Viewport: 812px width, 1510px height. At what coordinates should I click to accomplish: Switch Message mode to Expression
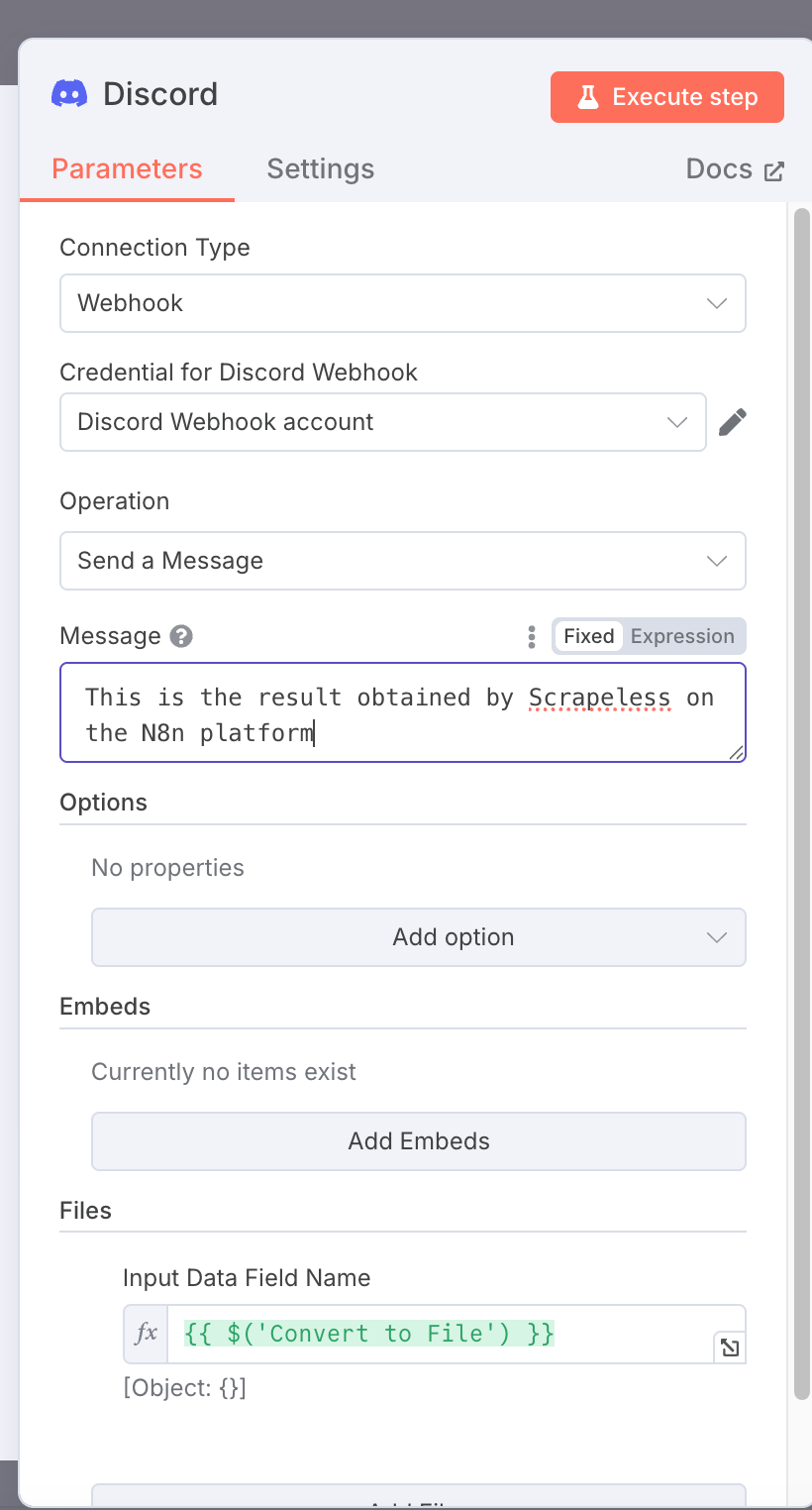[682, 636]
